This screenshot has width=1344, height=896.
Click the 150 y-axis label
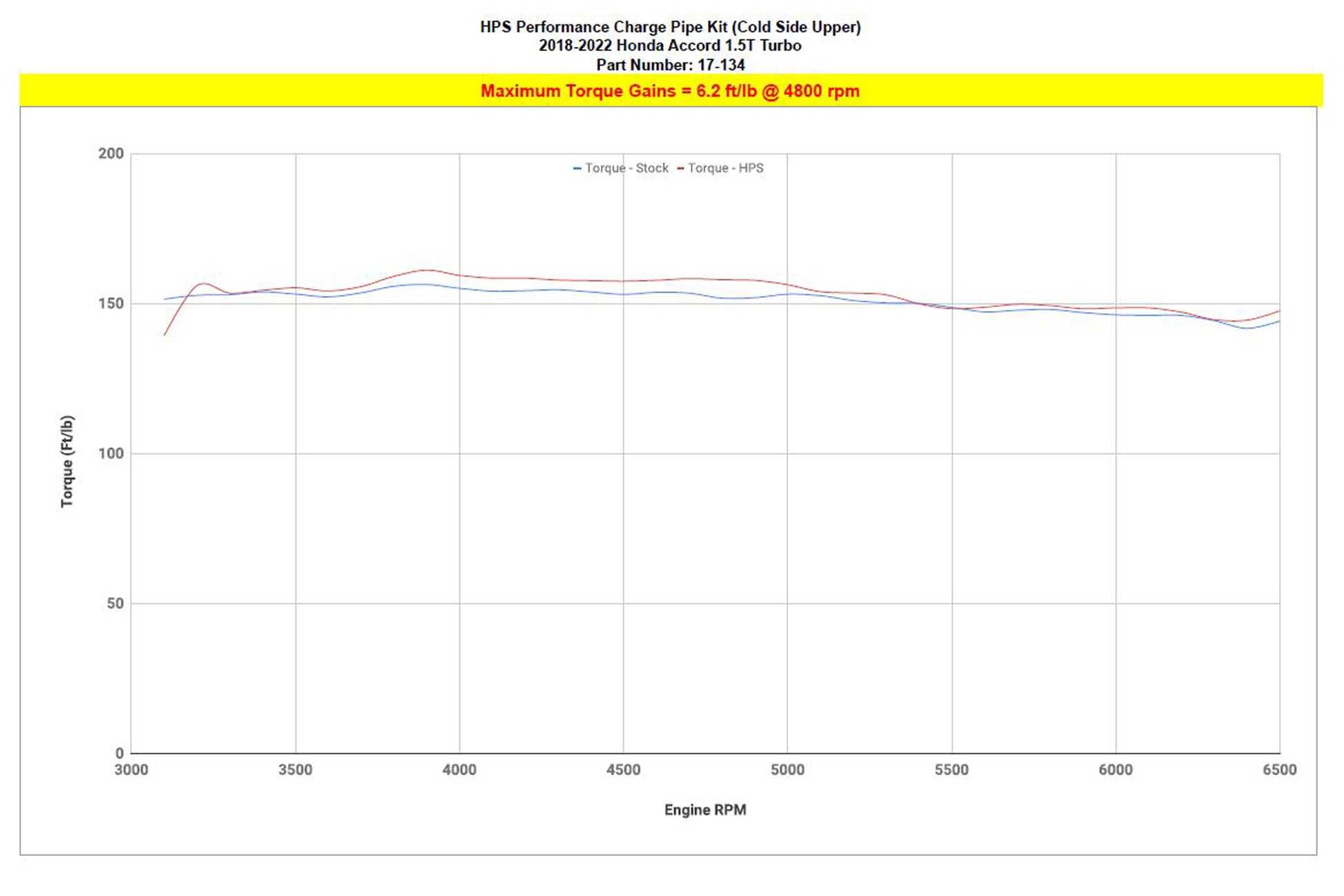click(x=111, y=304)
